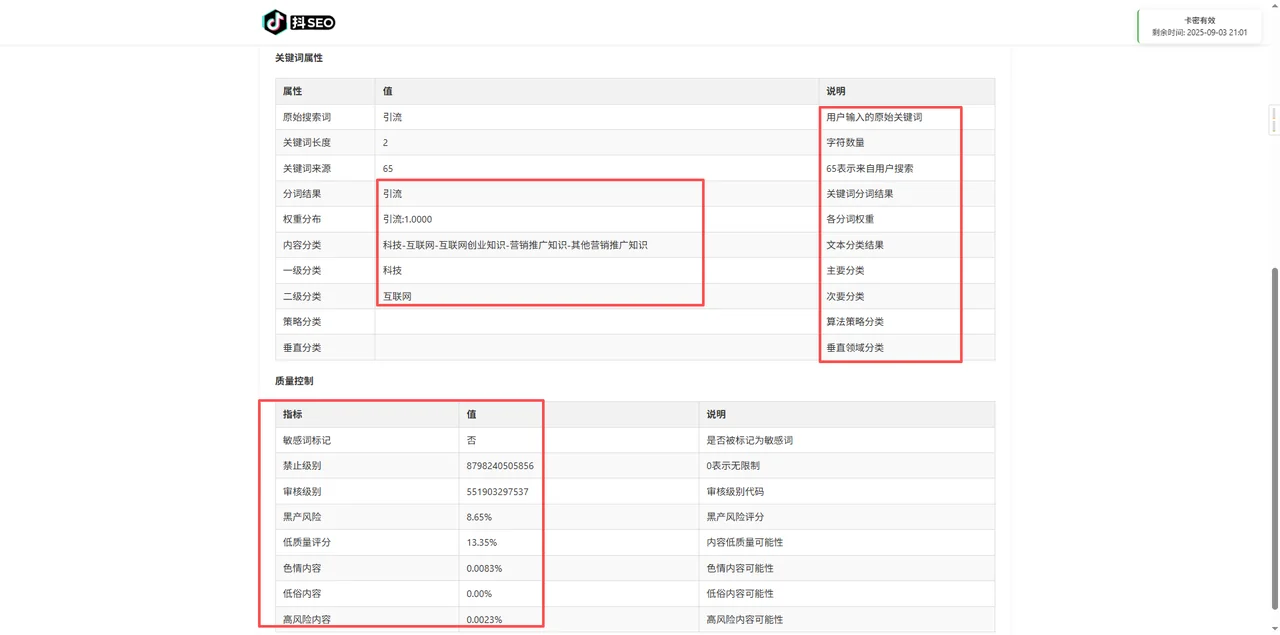Click the 主要分类 description
Viewport: 1280px width, 635px height.
845,270
